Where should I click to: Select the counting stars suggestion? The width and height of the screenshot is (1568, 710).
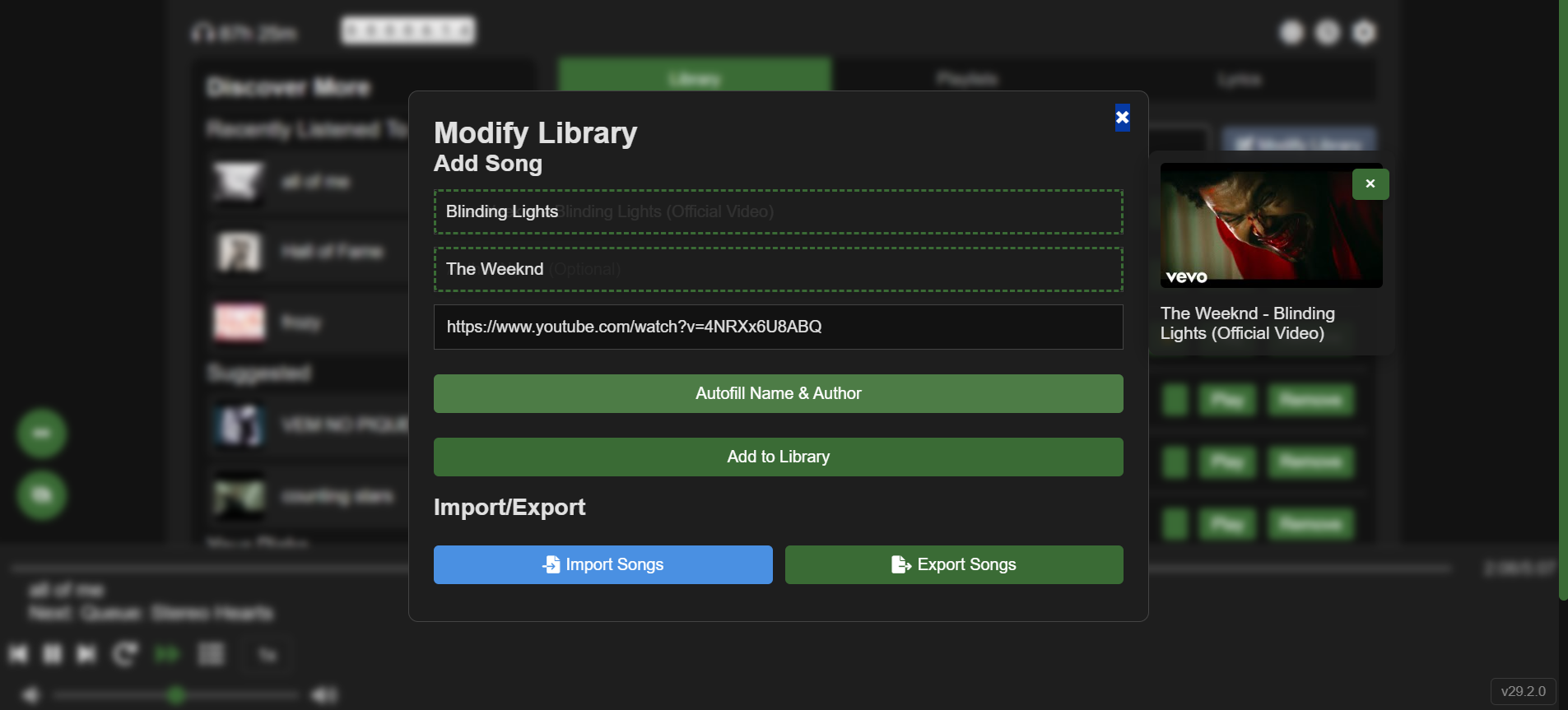pyautogui.click(x=309, y=496)
